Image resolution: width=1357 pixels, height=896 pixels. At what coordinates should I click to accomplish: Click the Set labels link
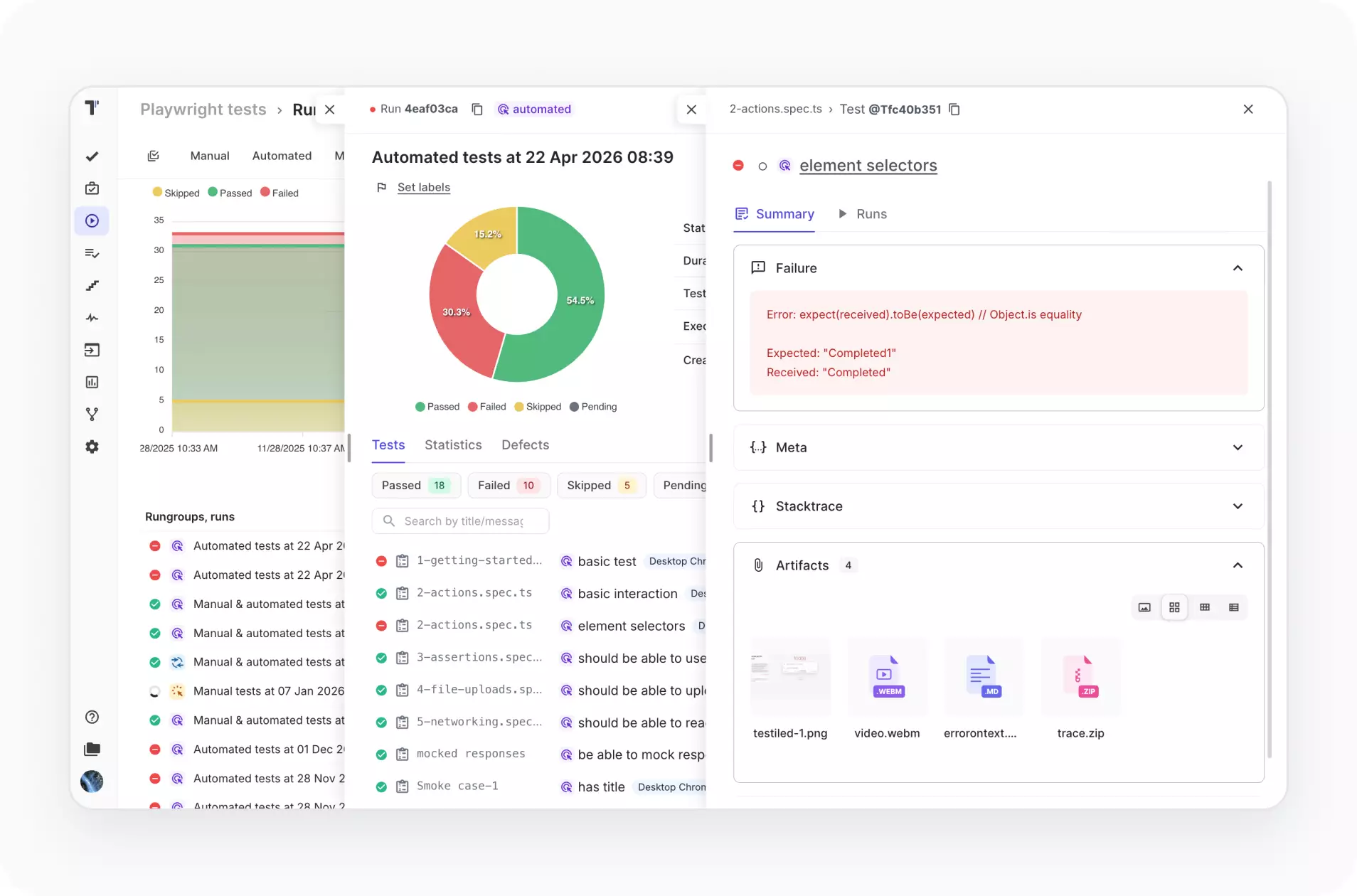(424, 187)
